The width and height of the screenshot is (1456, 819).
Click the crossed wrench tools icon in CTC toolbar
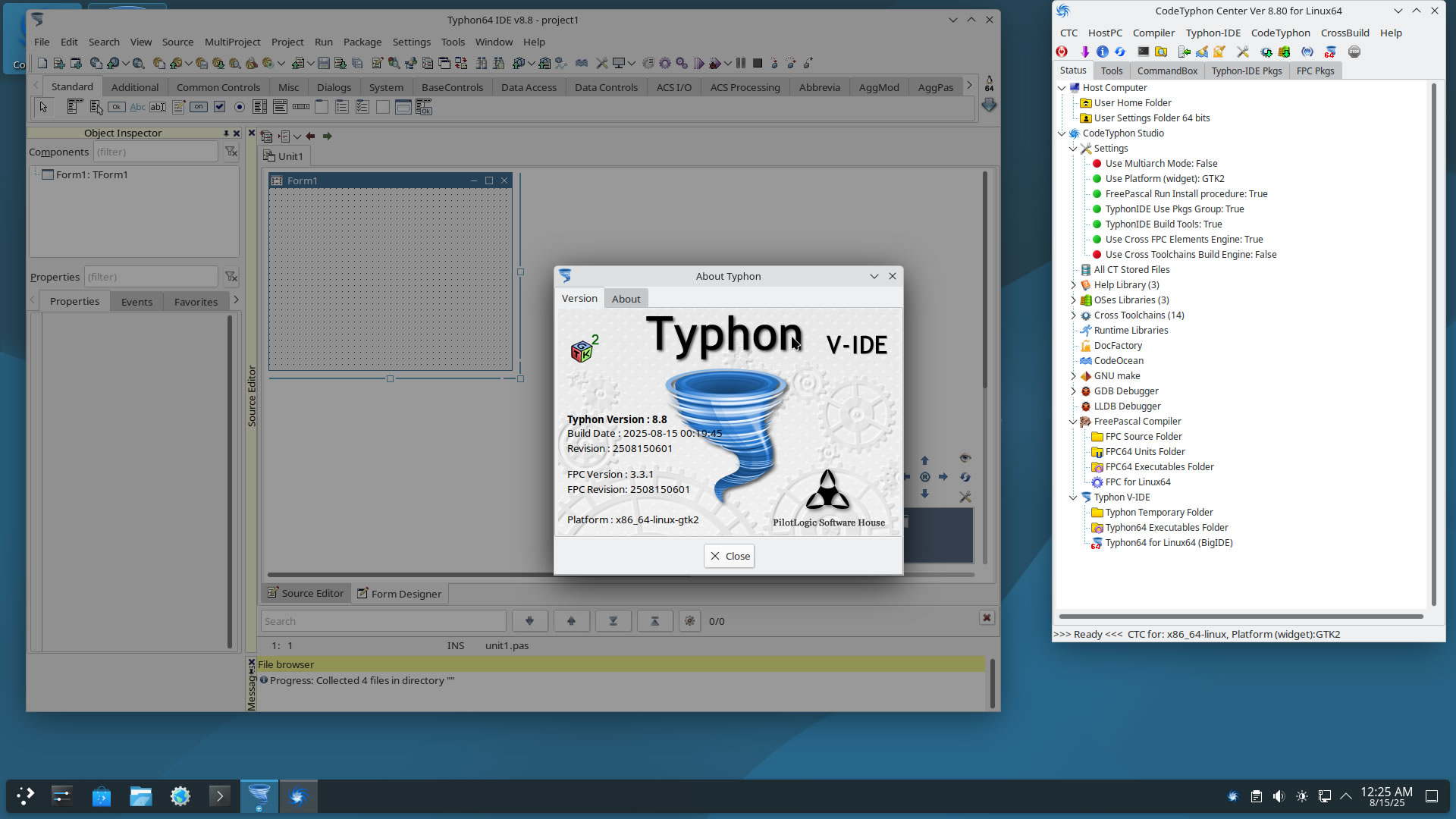(x=1242, y=52)
